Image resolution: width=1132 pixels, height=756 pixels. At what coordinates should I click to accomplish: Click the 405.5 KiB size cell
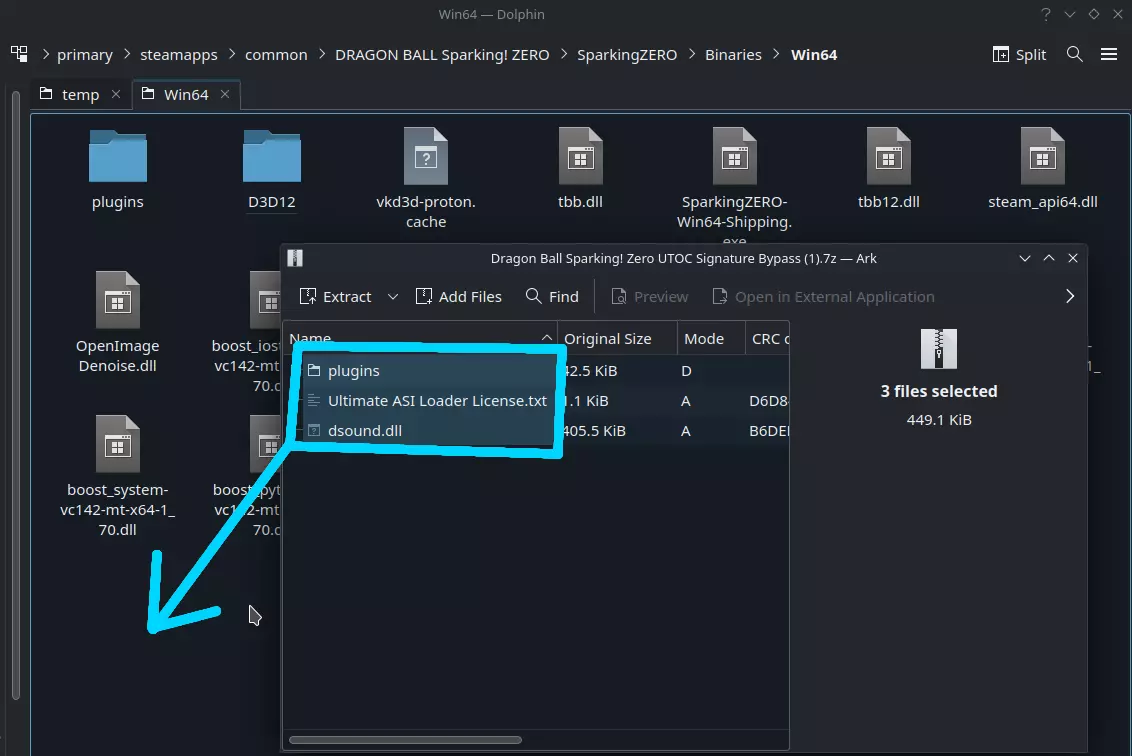[593, 431]
